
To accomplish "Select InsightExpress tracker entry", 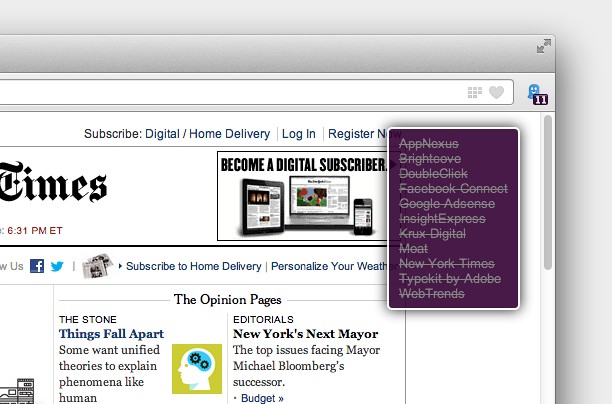I will 442,219.
